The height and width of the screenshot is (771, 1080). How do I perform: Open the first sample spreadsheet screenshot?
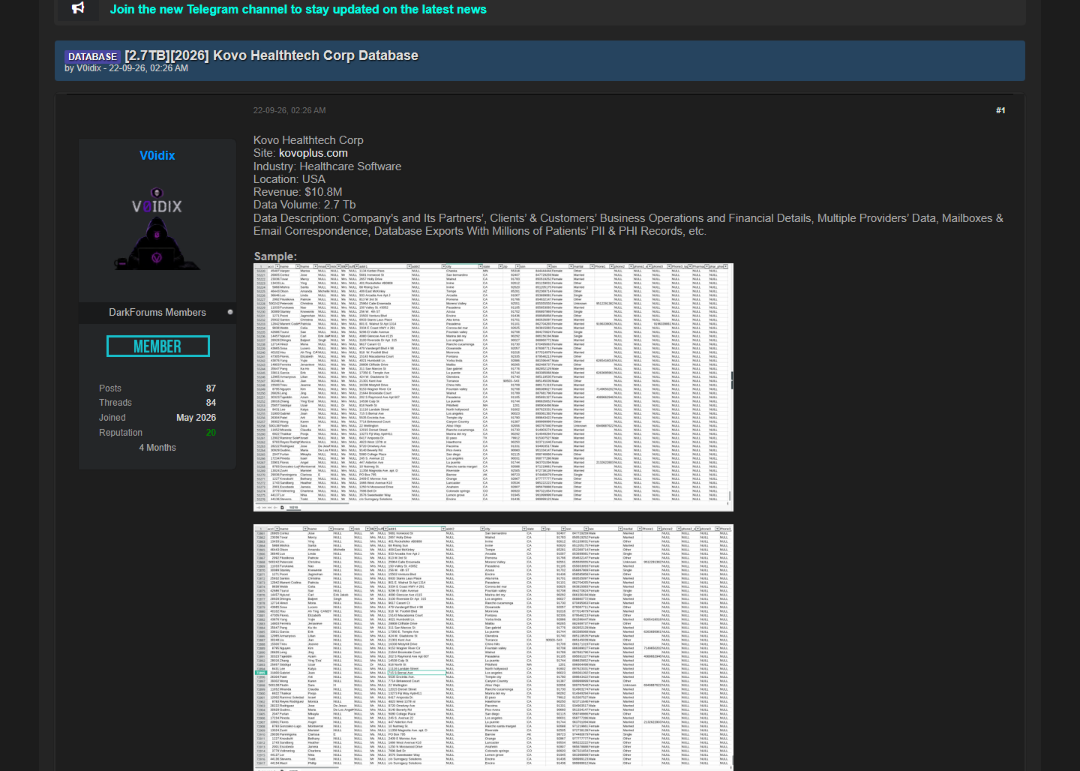[493, 387]
